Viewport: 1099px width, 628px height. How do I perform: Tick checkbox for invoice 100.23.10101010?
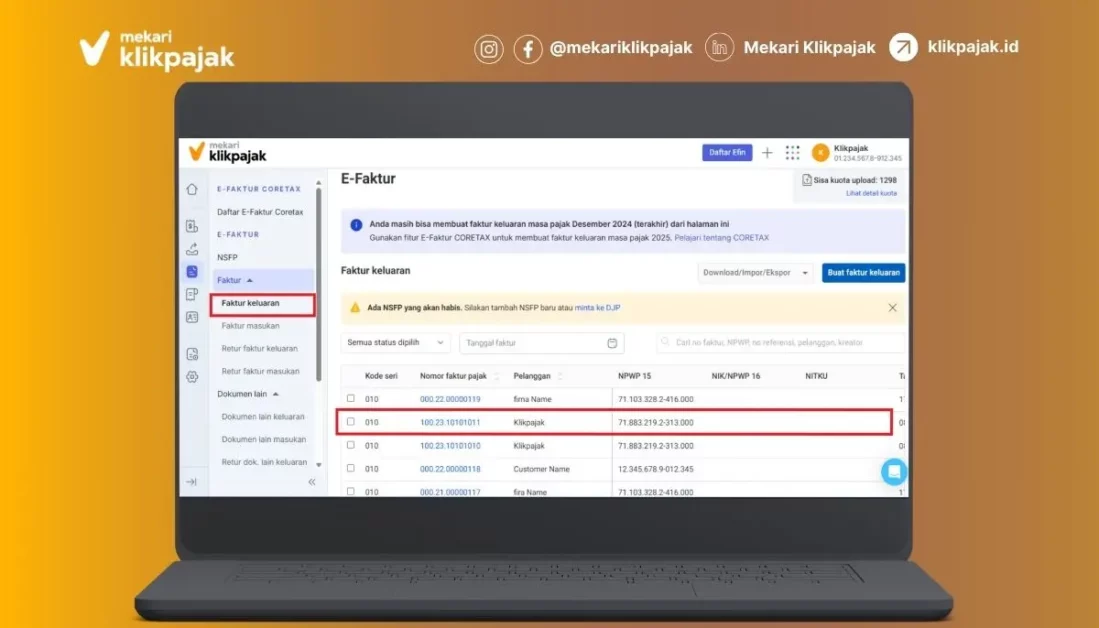pos(350,445)
